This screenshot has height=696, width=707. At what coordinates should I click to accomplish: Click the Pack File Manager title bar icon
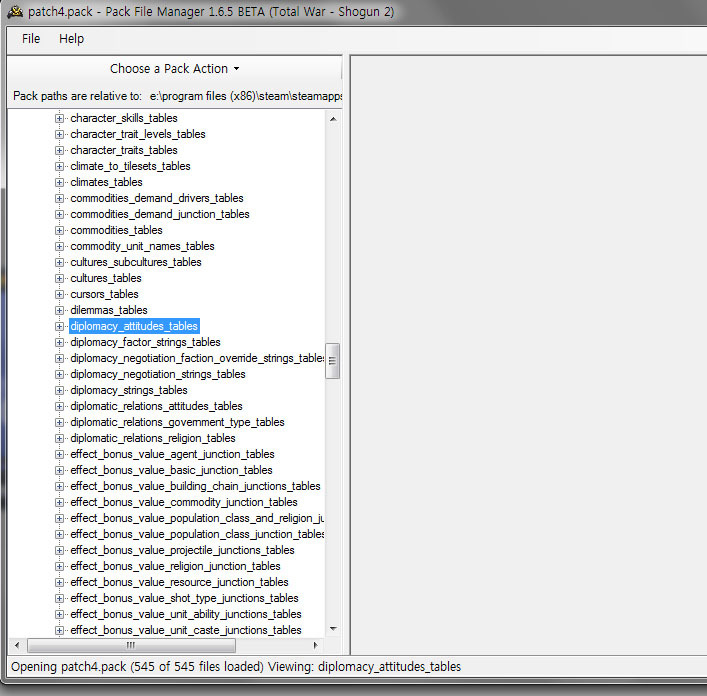15,11
